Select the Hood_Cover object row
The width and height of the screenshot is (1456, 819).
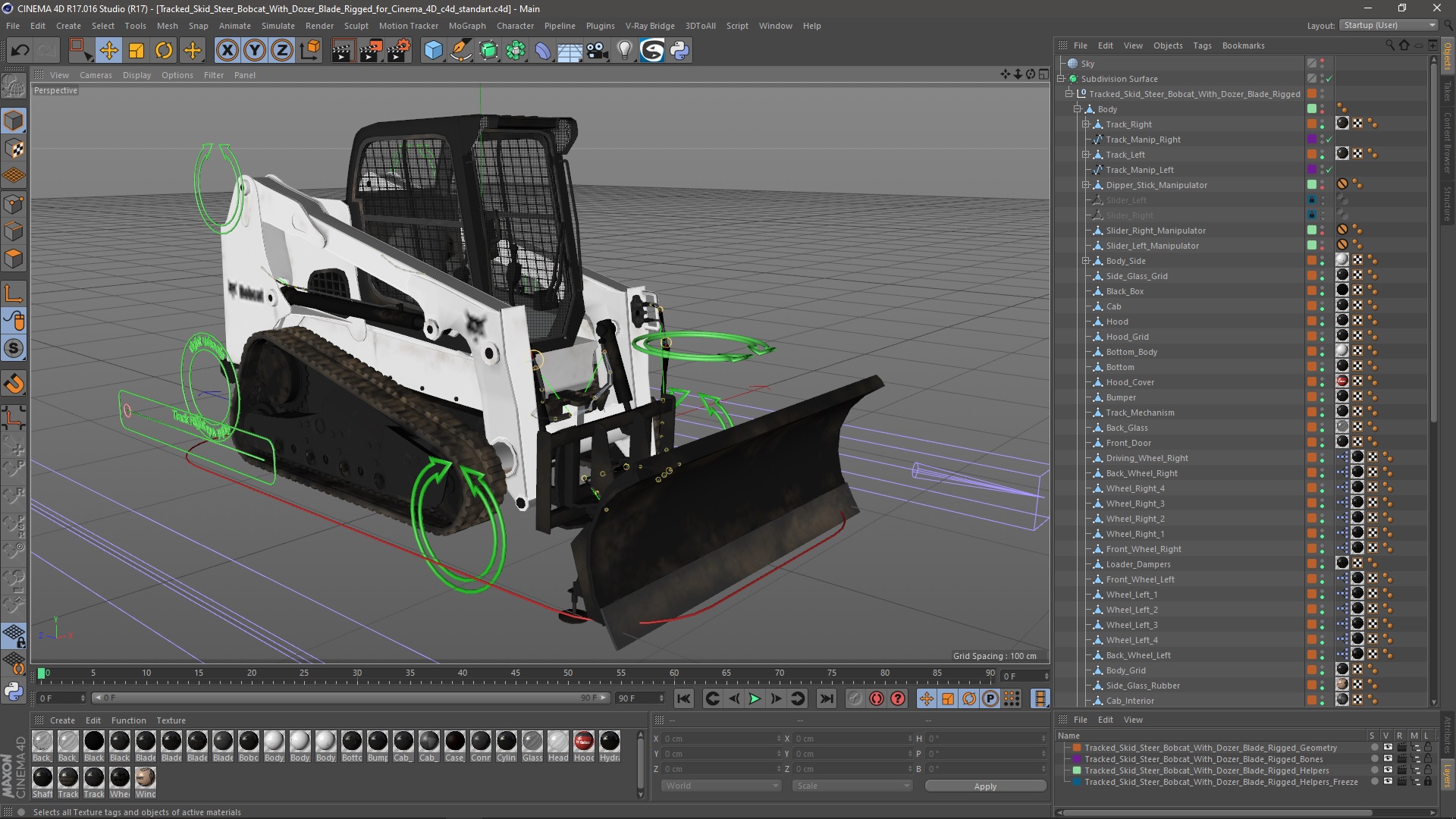coord(1129,382)
